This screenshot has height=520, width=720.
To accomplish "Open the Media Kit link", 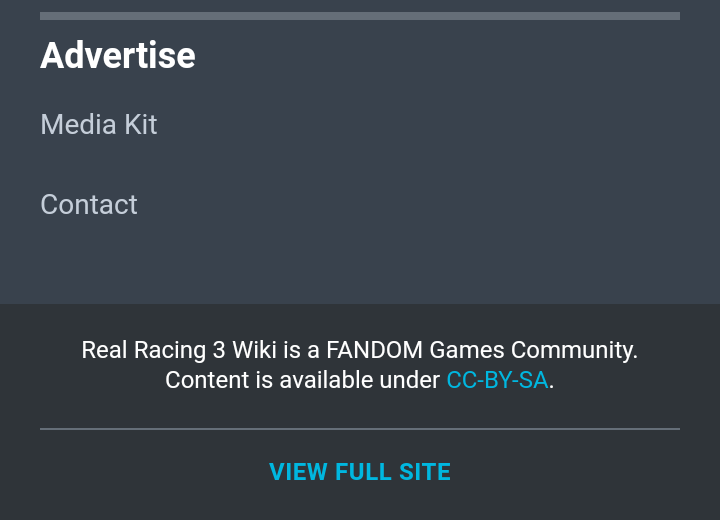I will 99,125.
